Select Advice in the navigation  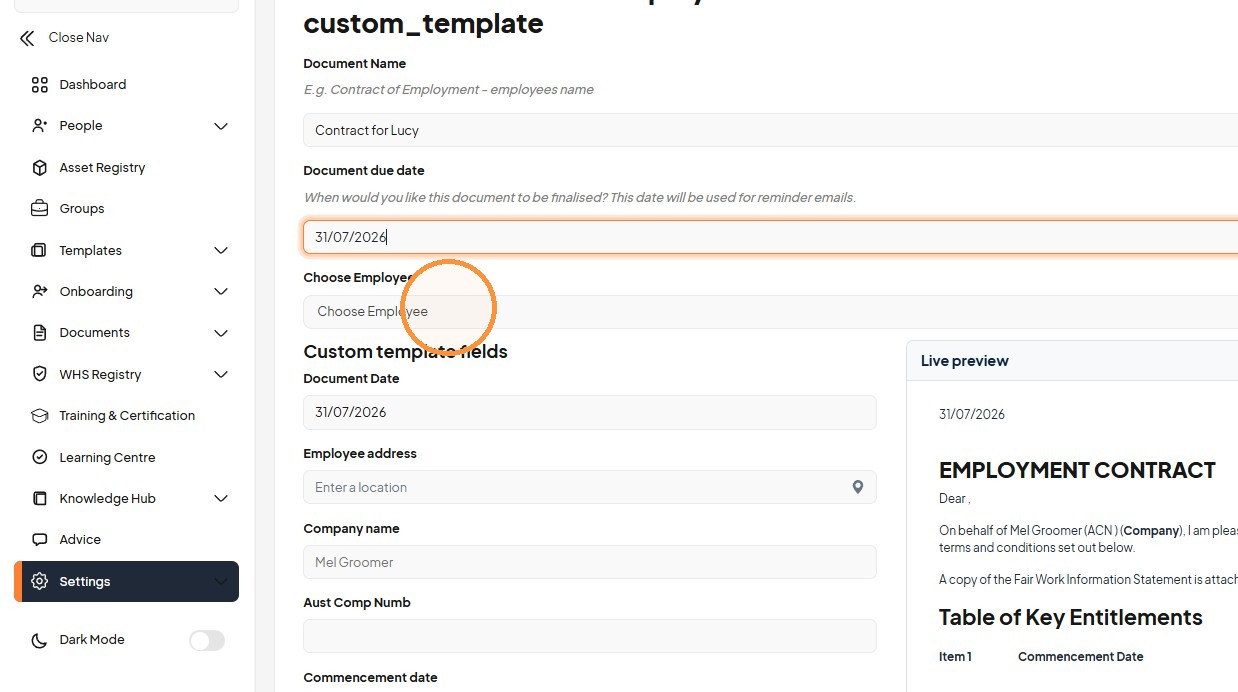(x=126, y=540)
